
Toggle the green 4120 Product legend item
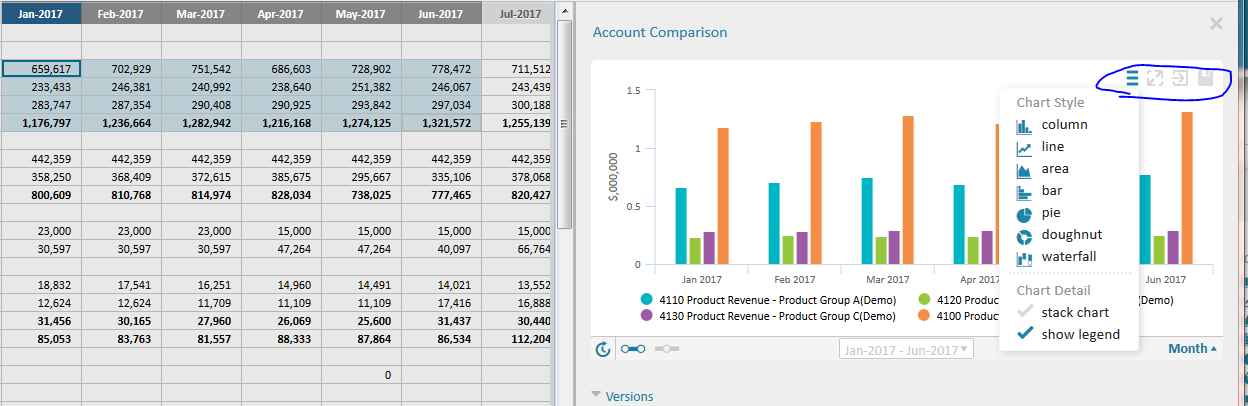(x=957, y=299)
